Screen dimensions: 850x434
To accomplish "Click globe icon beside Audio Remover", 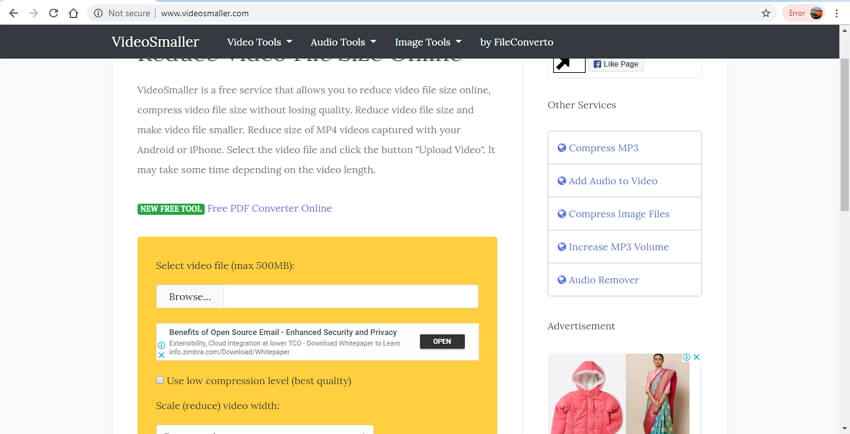I will pos(562,280).
